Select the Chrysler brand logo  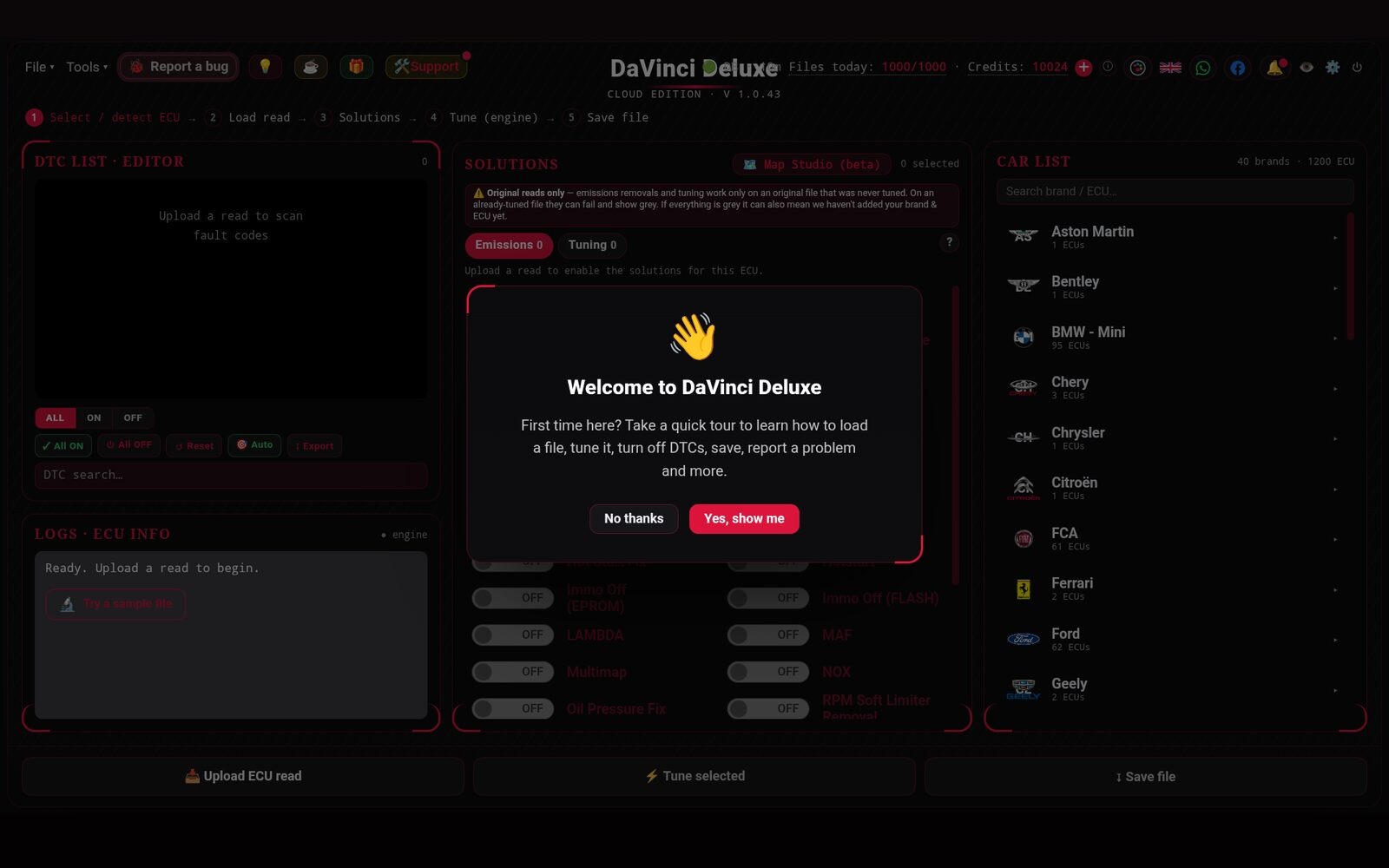click(1024, 437)
